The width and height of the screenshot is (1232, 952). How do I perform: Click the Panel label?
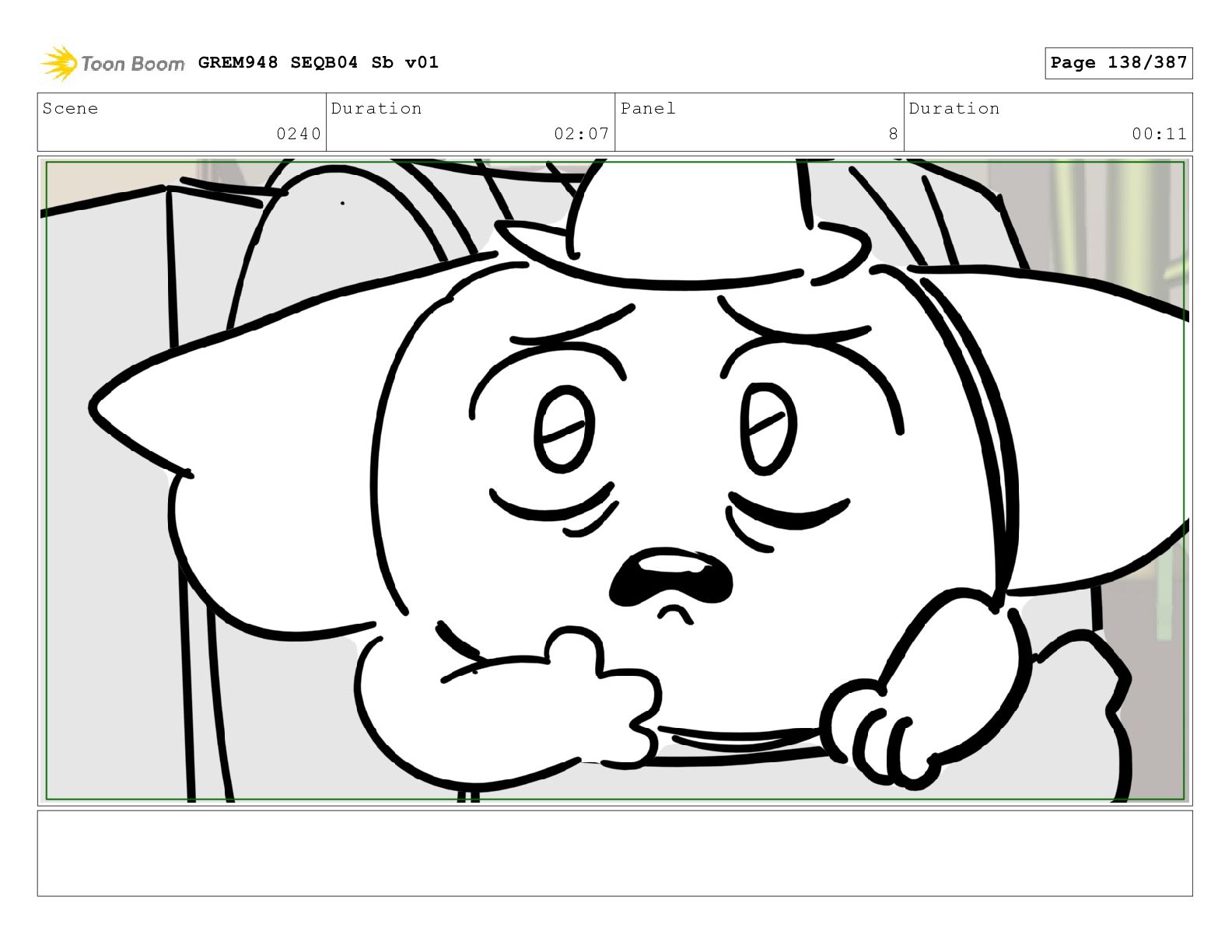click(648, 108)
